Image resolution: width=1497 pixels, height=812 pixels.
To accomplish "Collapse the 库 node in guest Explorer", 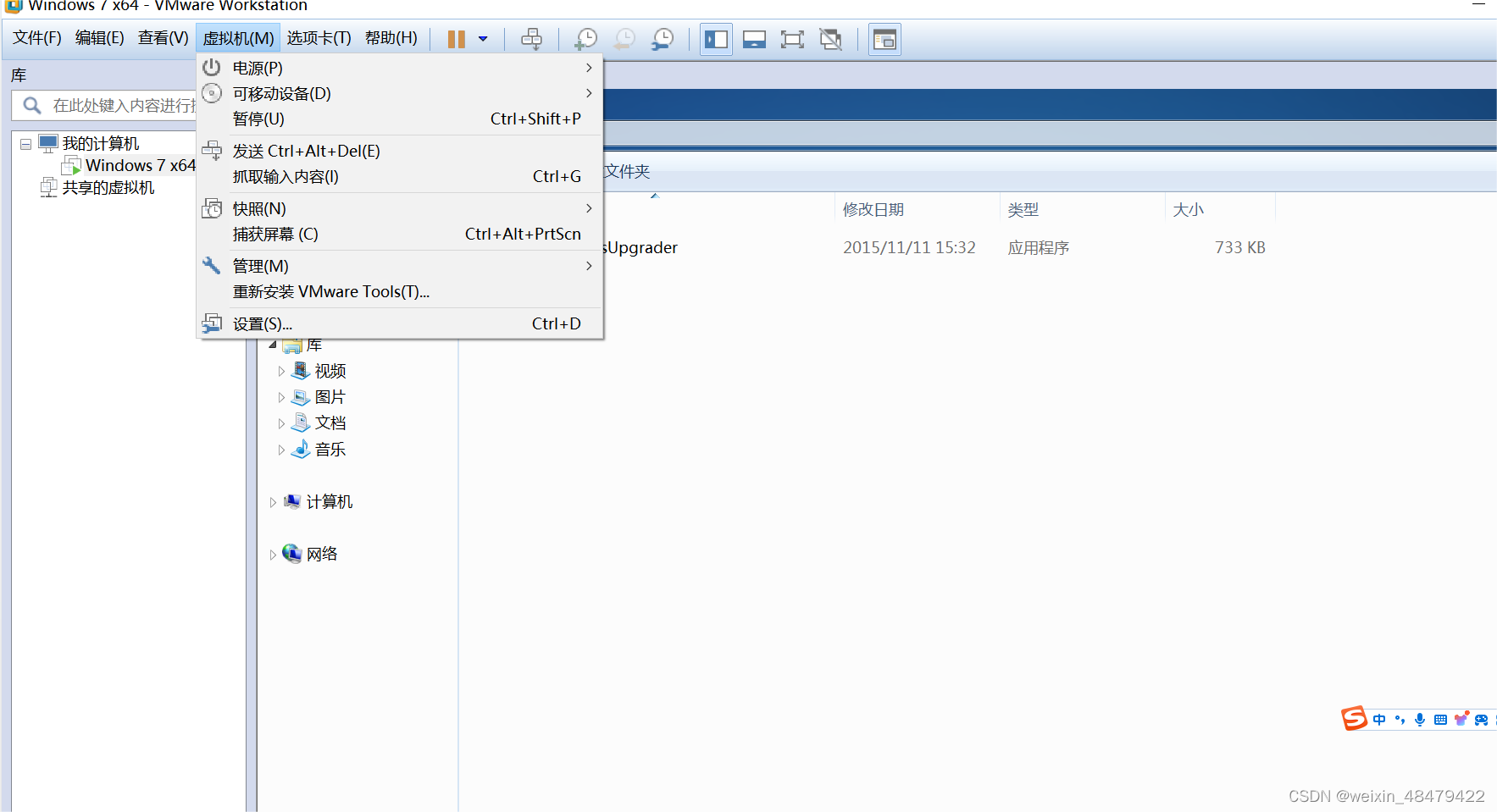I will [x=273, y=345].
